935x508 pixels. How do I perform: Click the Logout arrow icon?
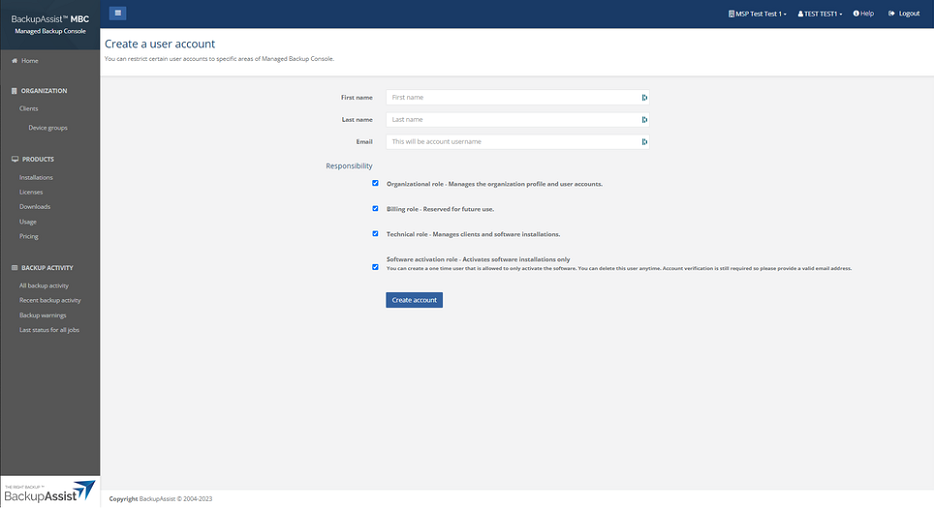click(x=891, y=13)
